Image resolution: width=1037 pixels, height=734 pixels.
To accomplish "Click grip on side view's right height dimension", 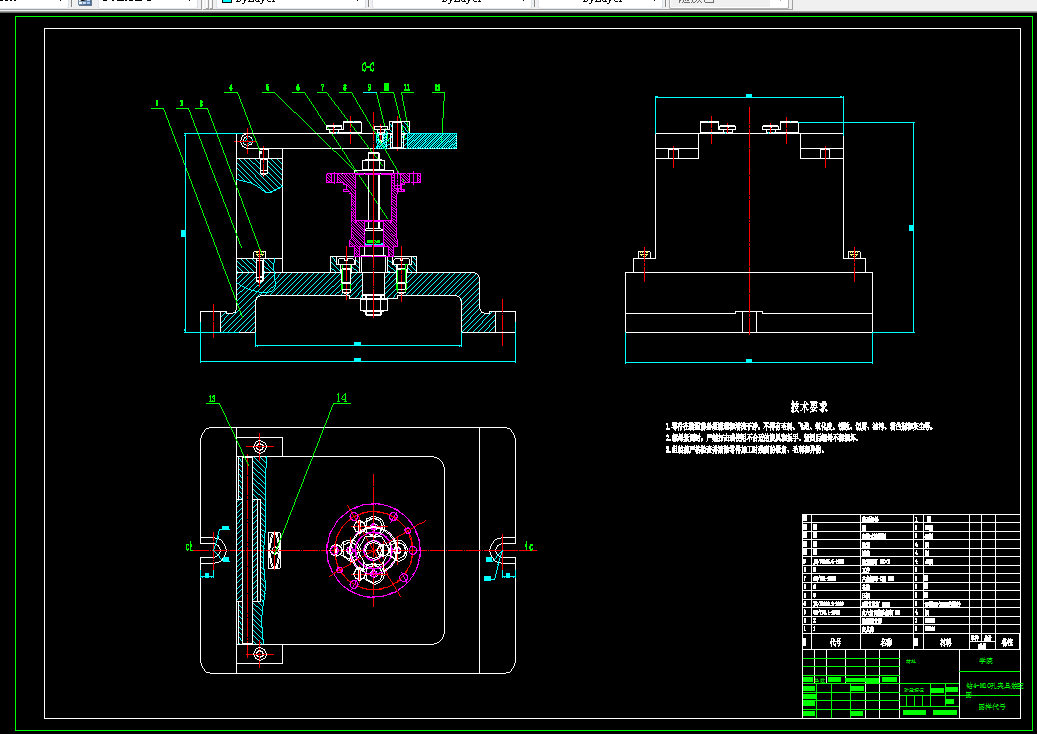I will coord(911,228).
